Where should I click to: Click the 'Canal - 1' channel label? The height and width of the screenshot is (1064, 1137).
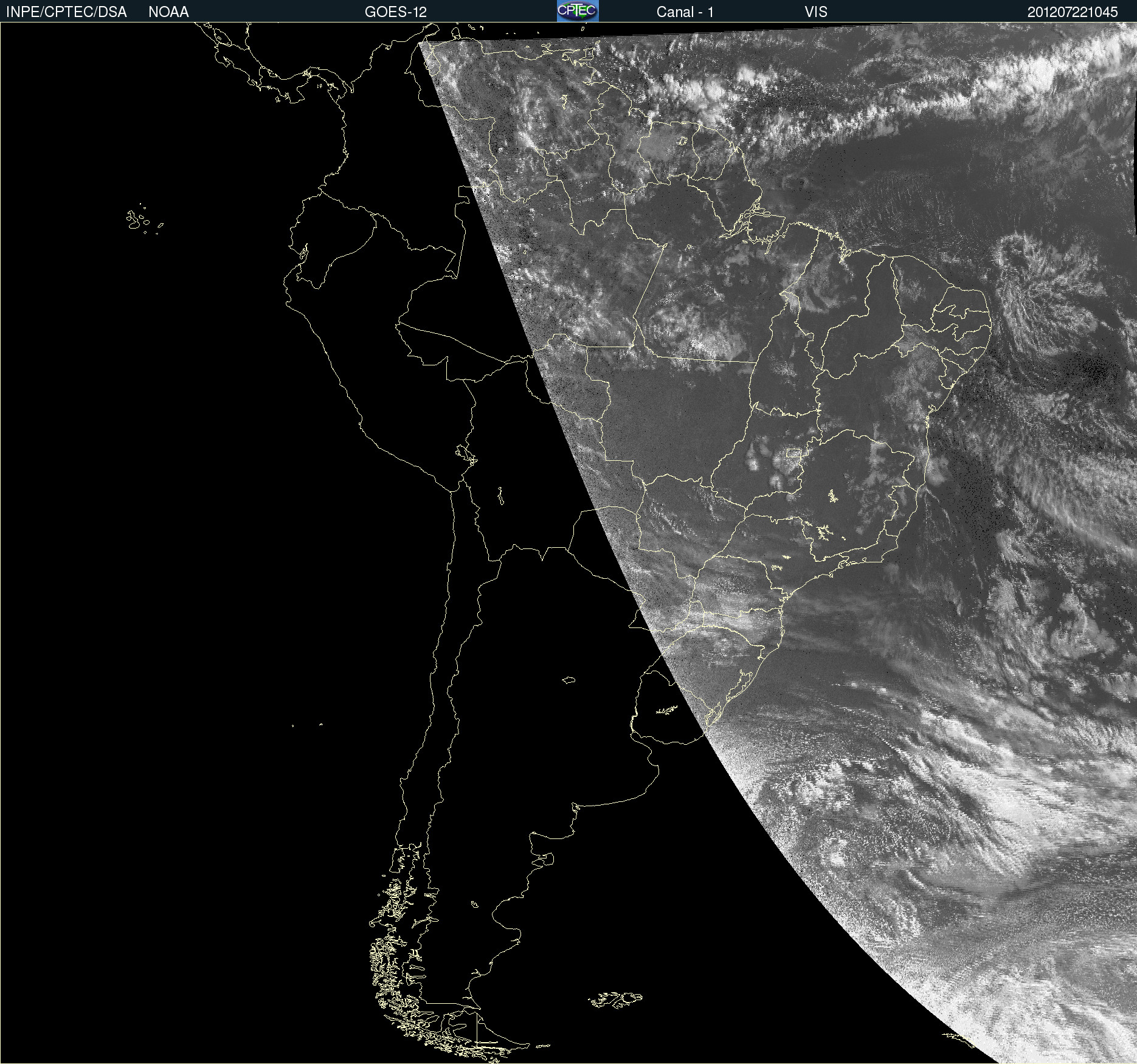tap(685, 12)
